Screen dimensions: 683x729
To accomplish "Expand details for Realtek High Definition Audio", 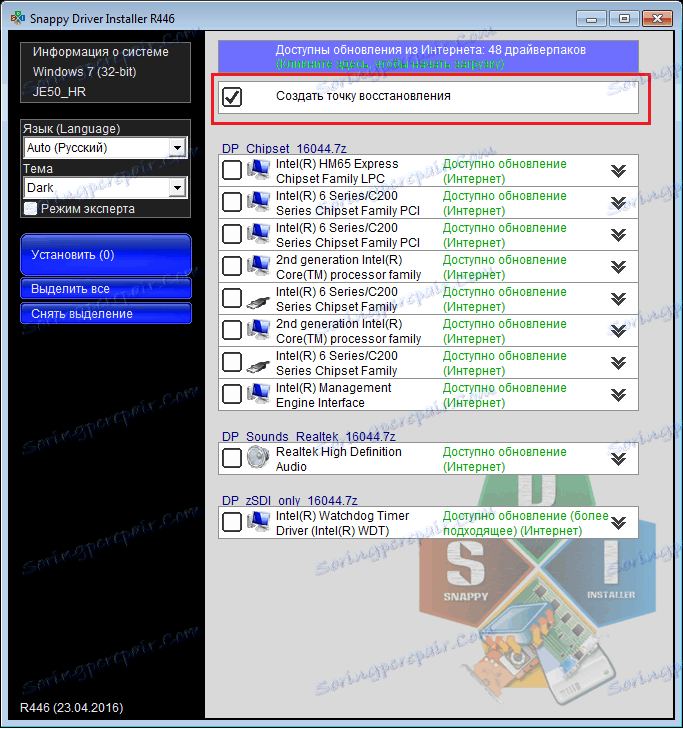I will [618, 459].
